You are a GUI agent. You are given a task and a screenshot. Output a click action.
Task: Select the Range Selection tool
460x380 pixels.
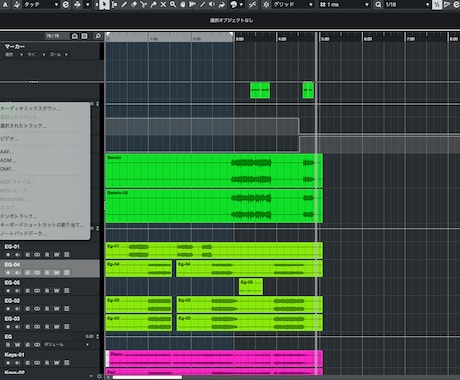point(114,5)
